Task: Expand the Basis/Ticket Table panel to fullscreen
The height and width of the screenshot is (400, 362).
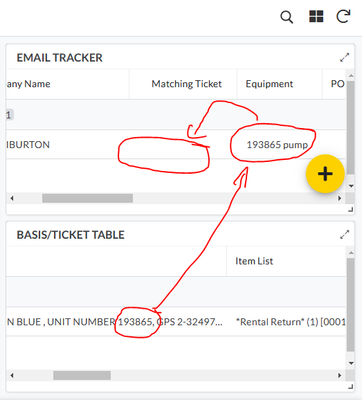Action: point(344,235)
